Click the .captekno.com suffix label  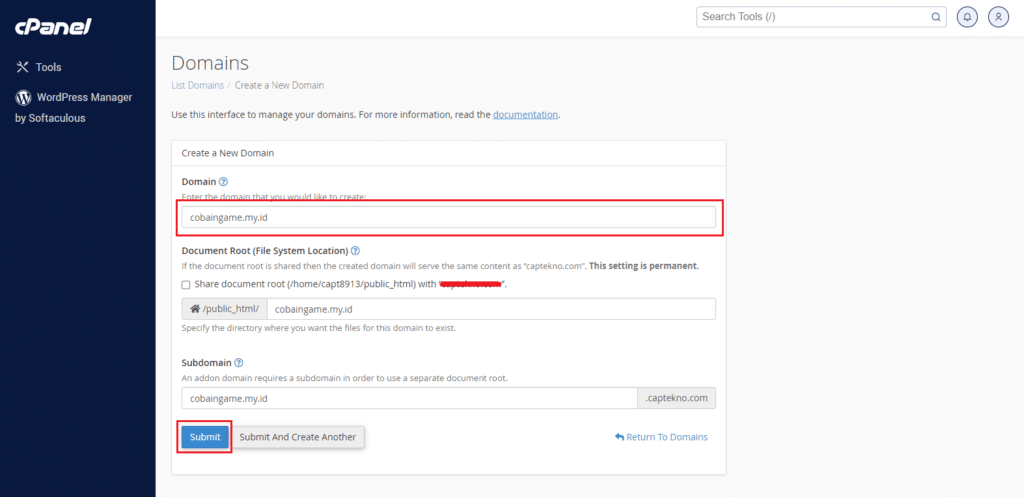677,398
